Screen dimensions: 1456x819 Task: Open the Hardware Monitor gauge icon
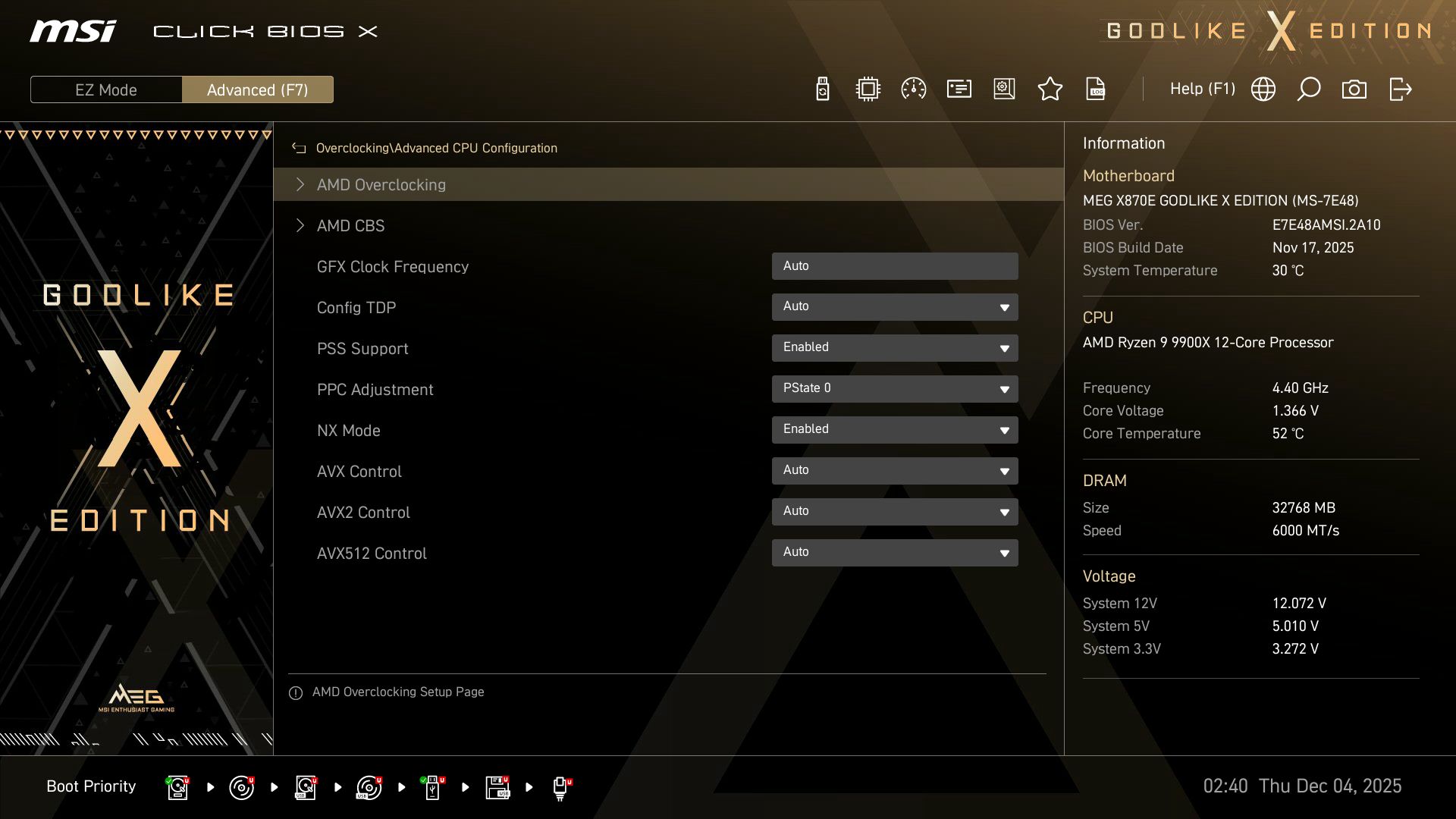(912, 89)
